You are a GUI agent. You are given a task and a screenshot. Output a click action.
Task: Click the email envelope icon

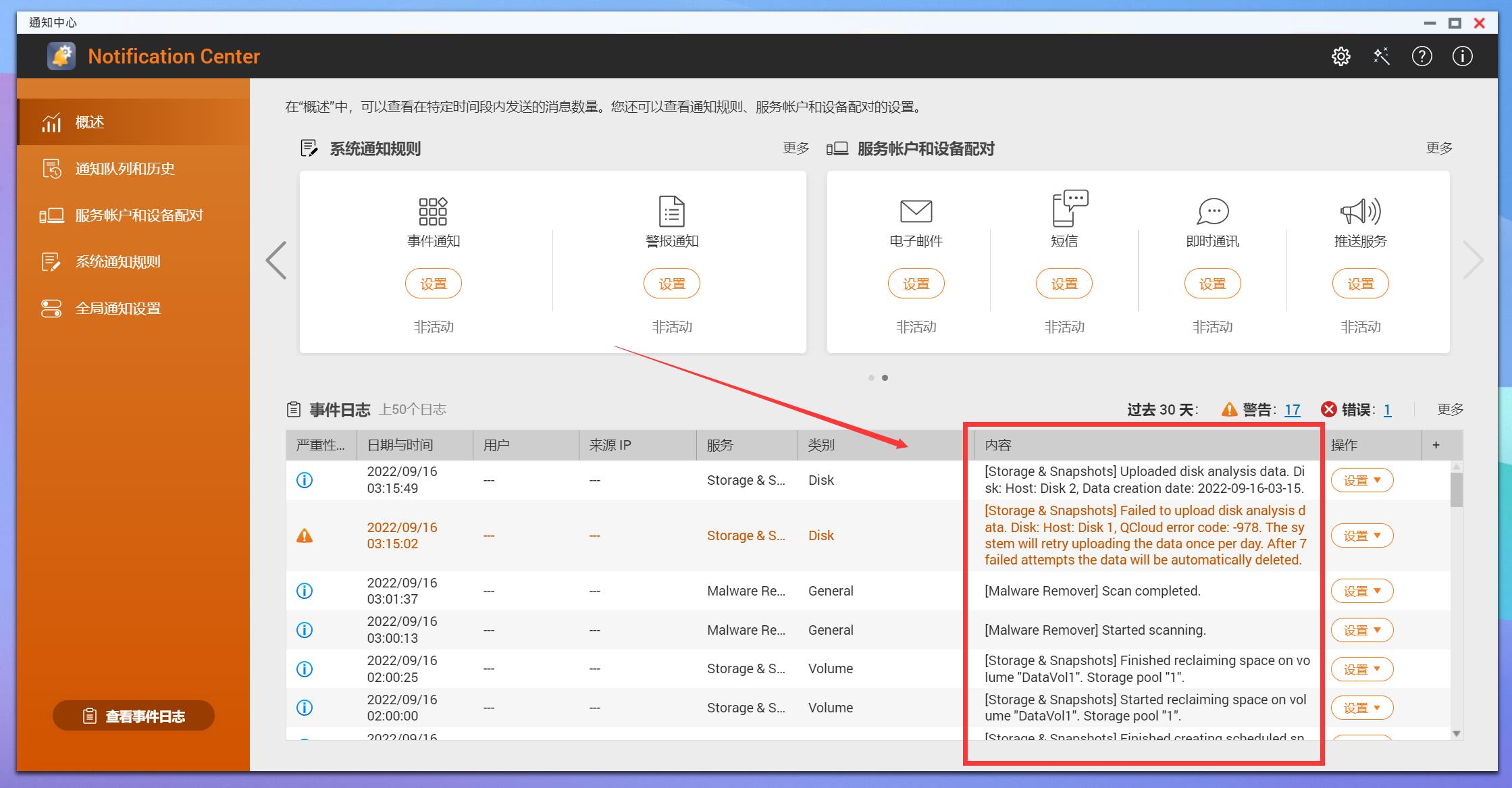(x=916, y=211)
